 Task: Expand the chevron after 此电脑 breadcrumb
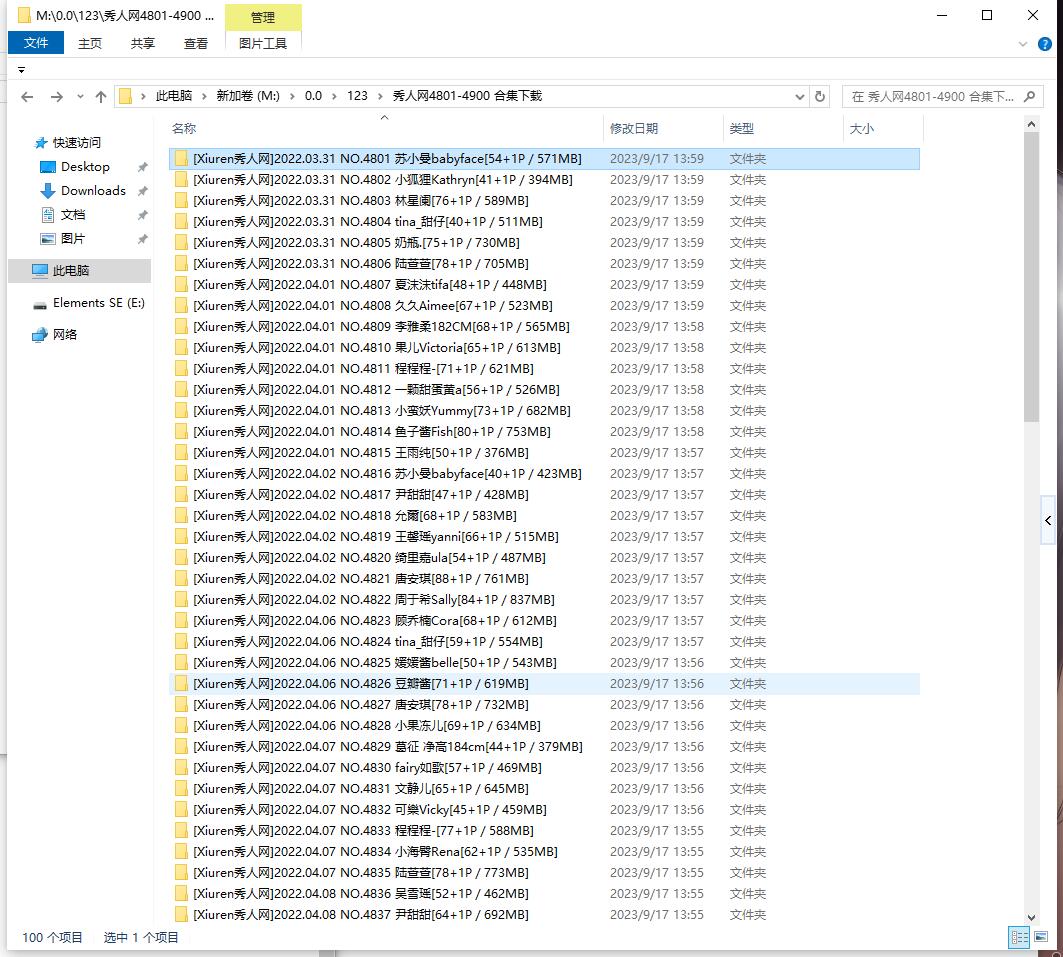point(204,96)
